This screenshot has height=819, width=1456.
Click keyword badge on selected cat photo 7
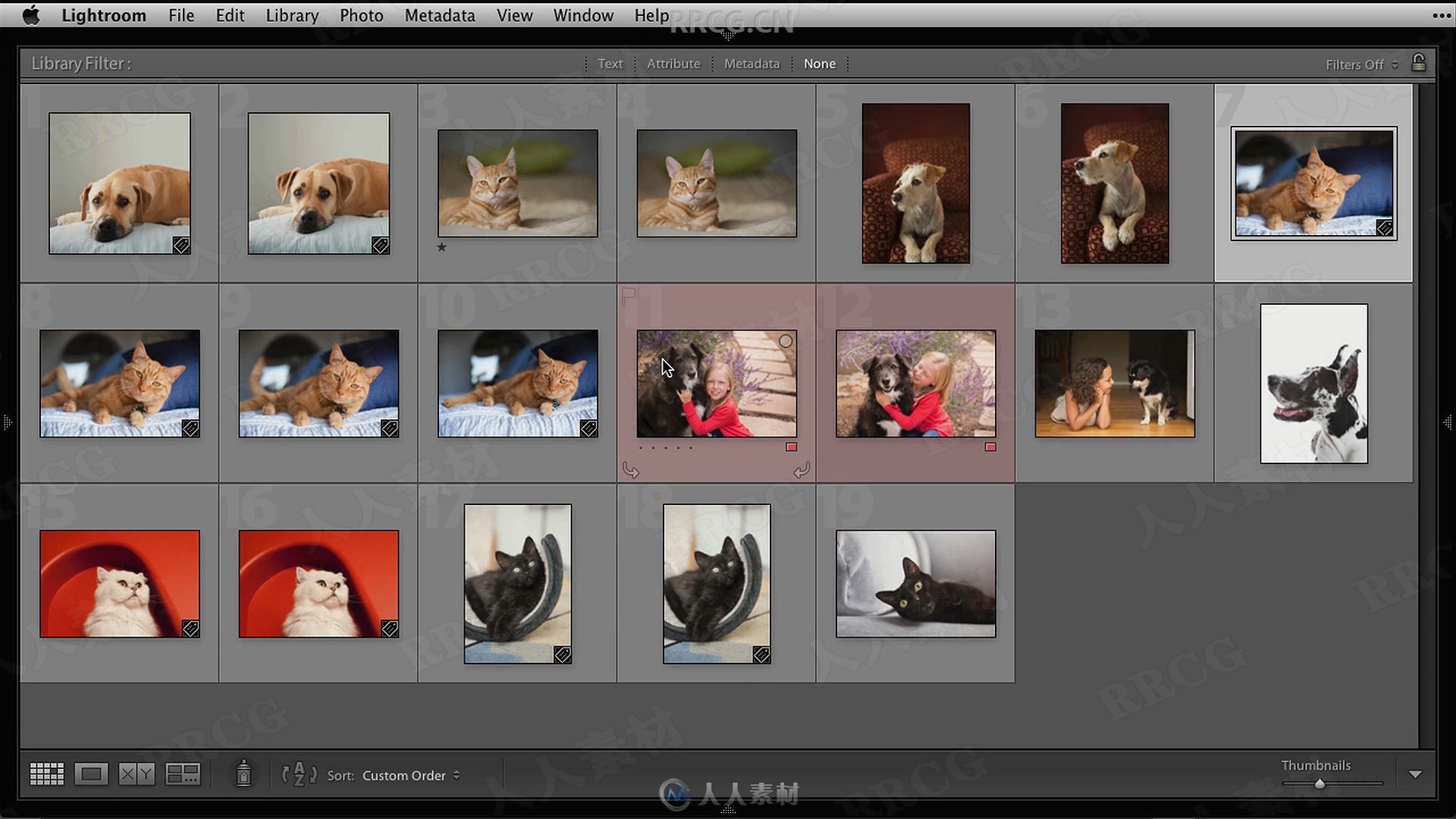pyautogui.click(x=1385, y=228)
